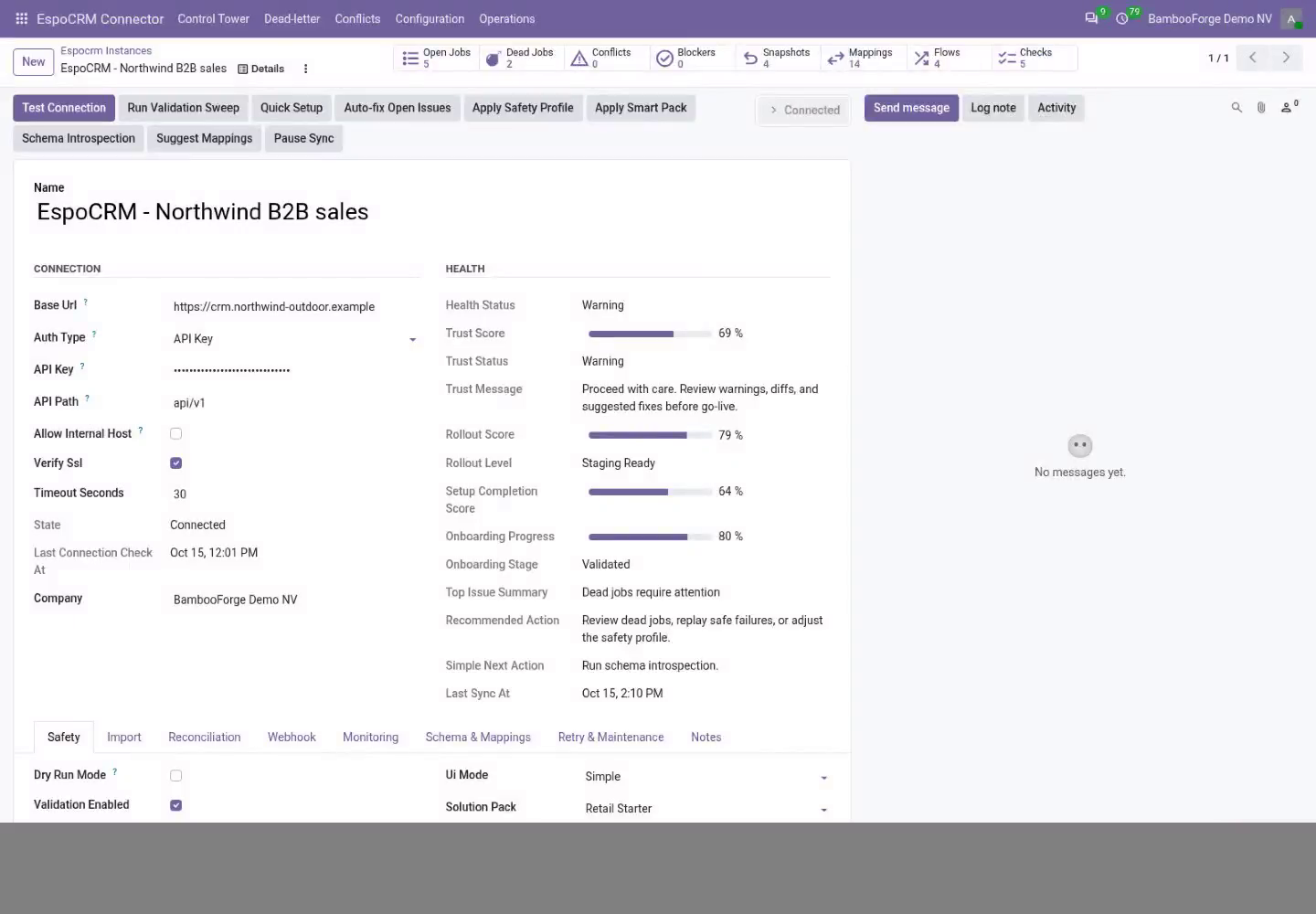This screenshot has height=914, width=1316.
Task: Open the Company field dropdown
Action: tap(296, 600)
